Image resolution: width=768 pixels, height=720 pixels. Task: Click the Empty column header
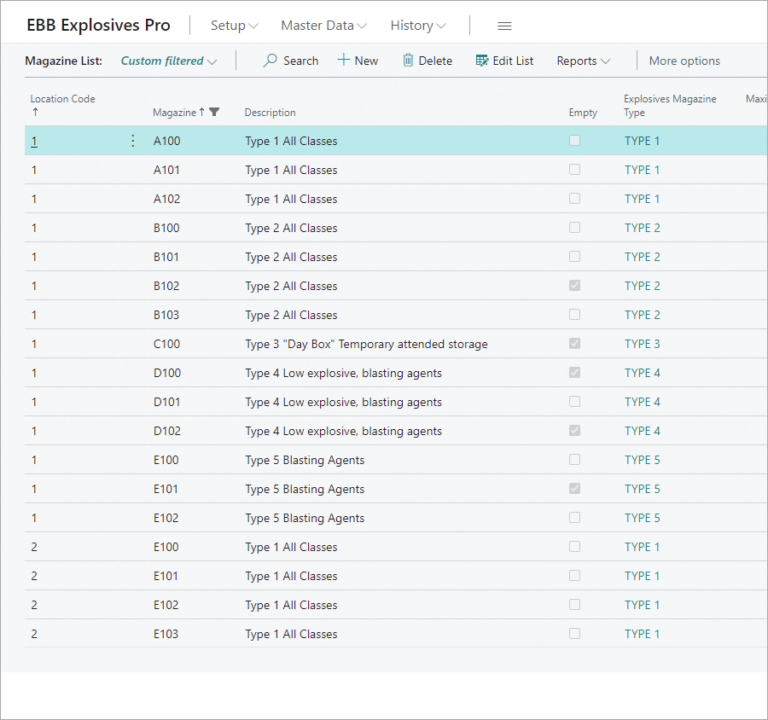click(x=583, y=113)
